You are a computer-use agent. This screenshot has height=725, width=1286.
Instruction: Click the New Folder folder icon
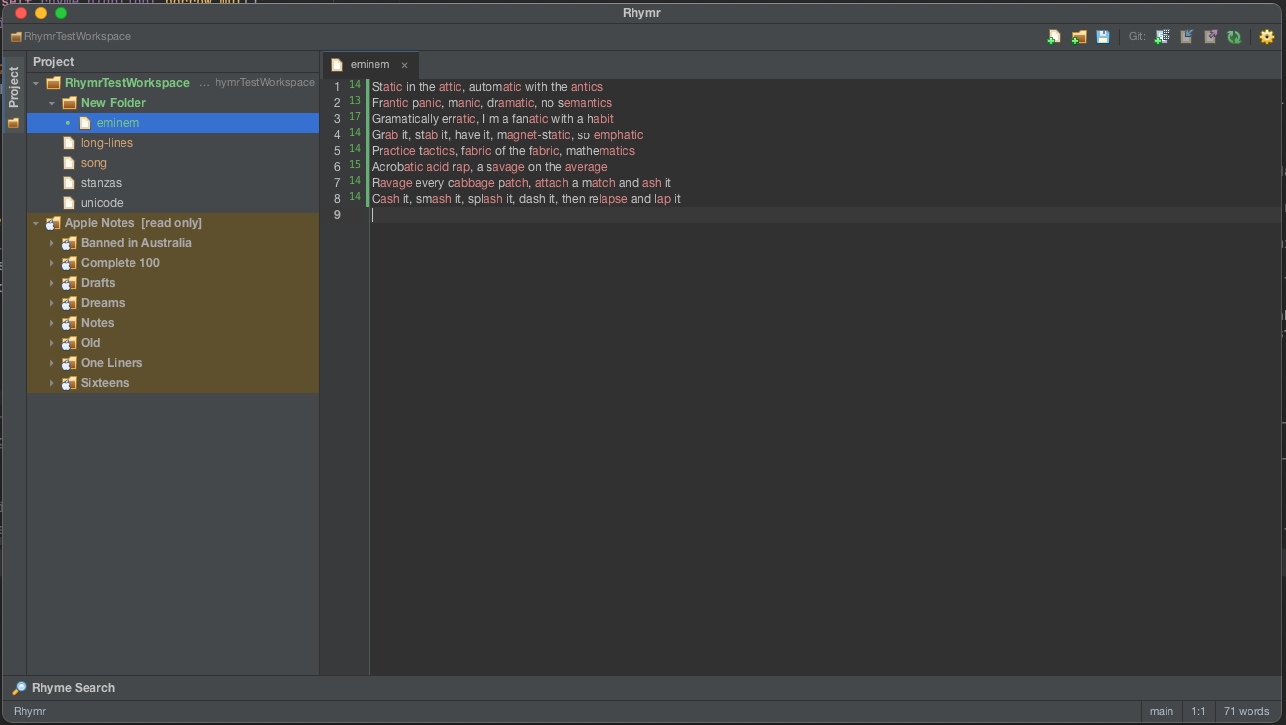pos(69,103)
